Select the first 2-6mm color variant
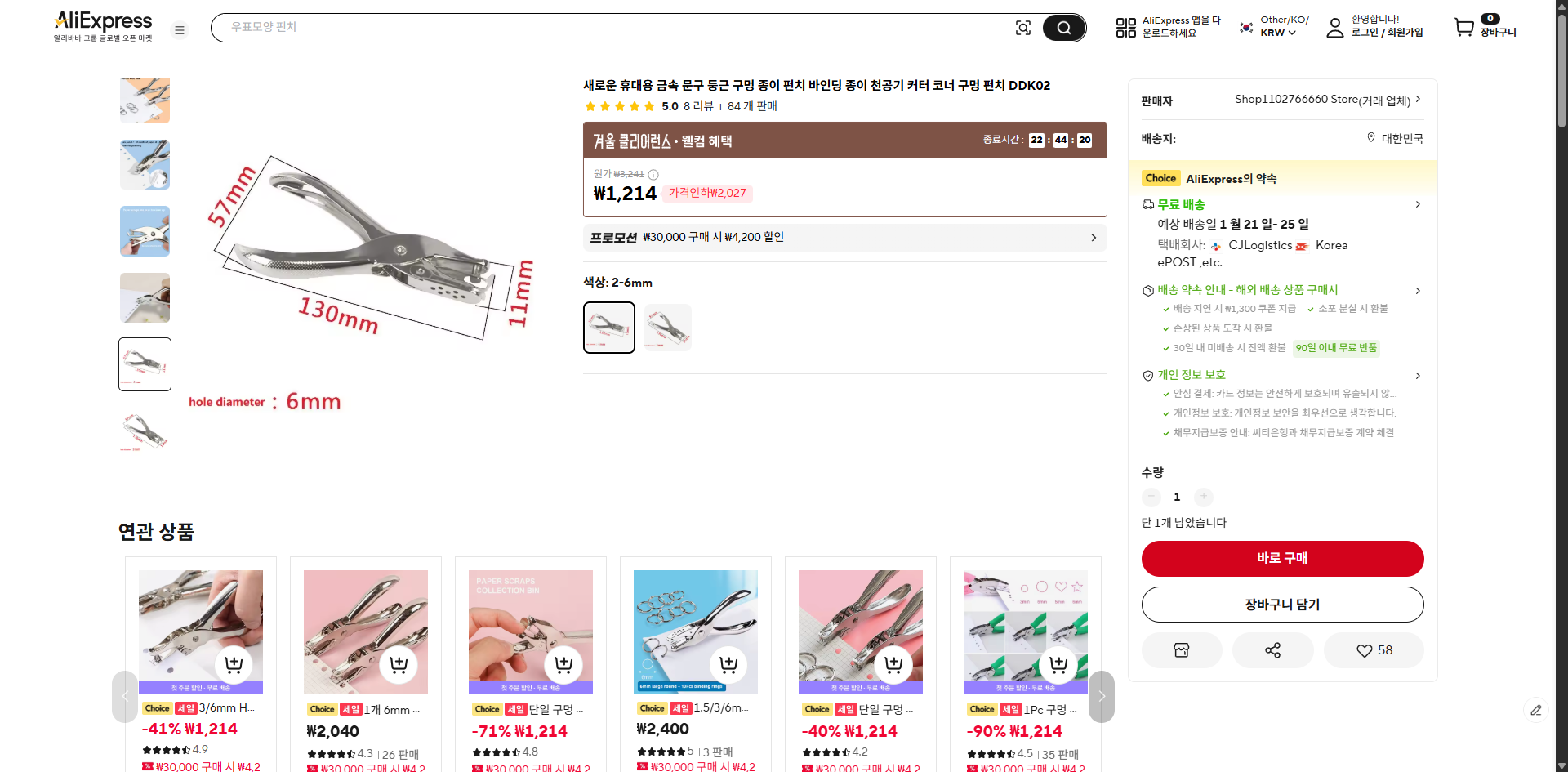The height and width of the screenshot is (772, 1568). [609, 328]
